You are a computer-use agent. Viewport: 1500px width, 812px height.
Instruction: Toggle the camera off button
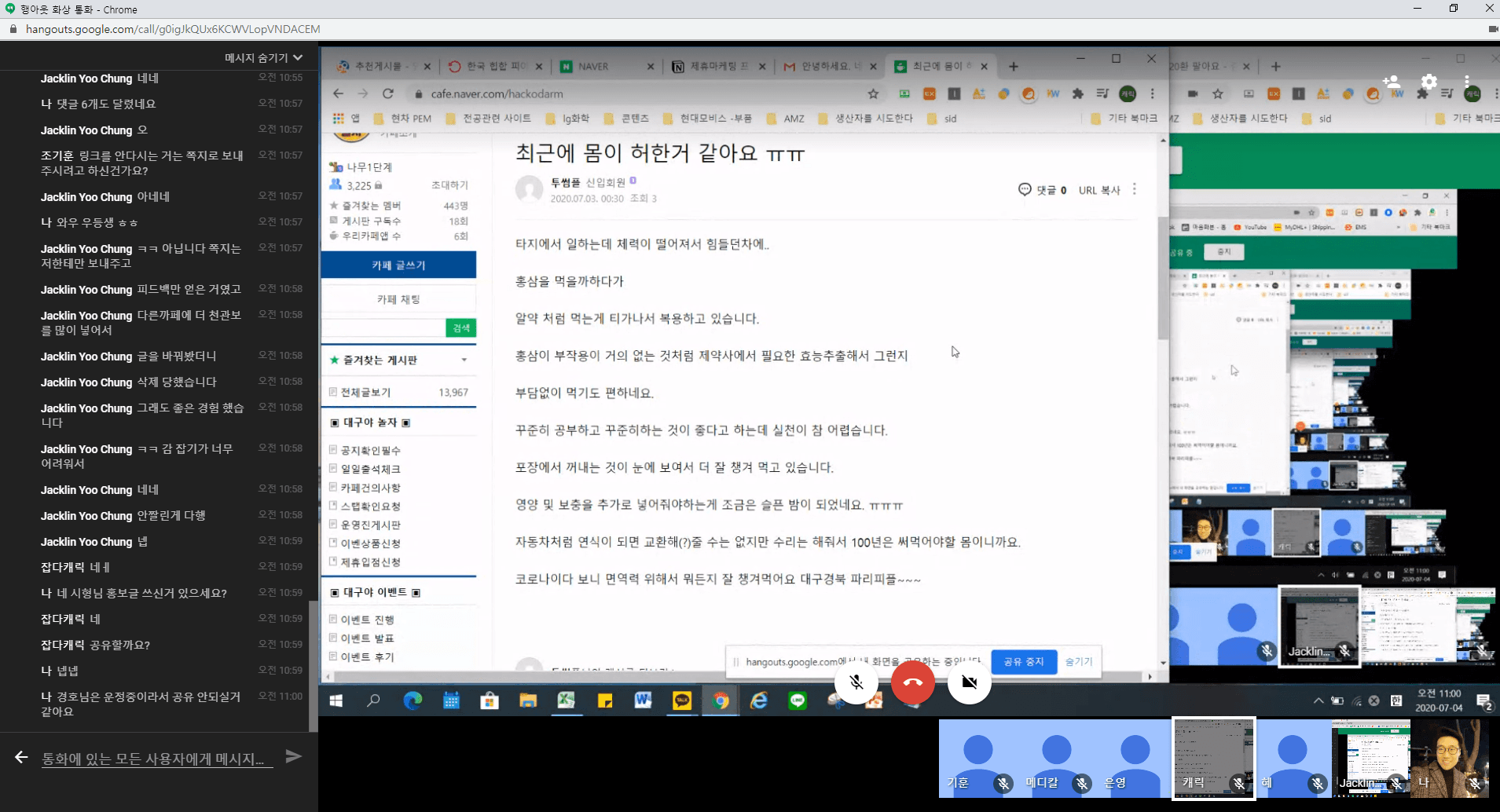(x=970, y=682)
